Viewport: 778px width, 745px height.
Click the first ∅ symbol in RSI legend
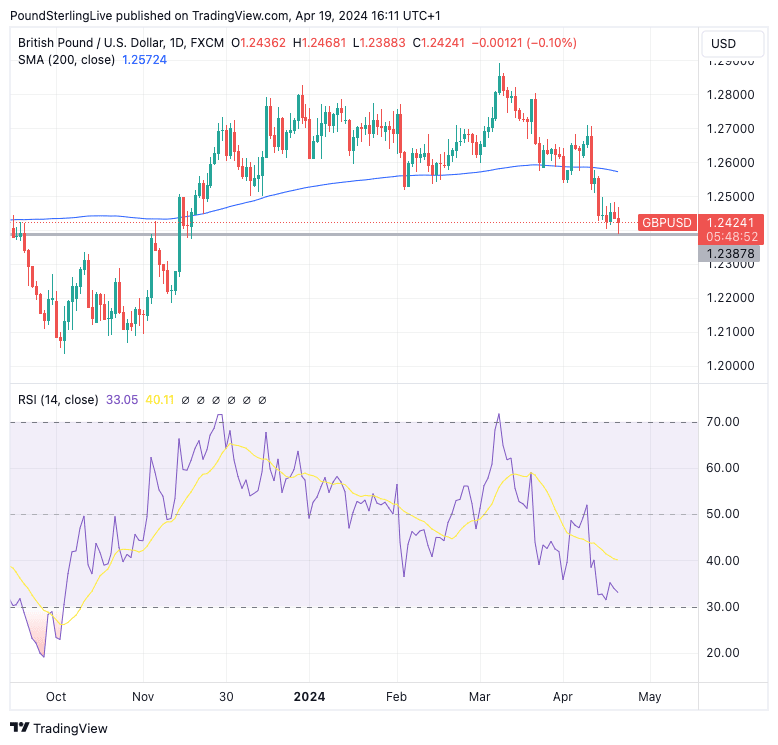click(187, 400)
